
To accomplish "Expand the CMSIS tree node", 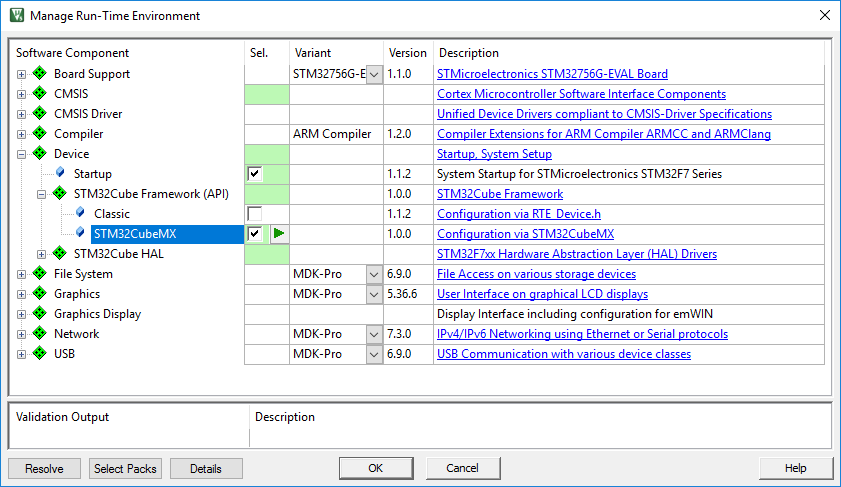I will [21, 94].
